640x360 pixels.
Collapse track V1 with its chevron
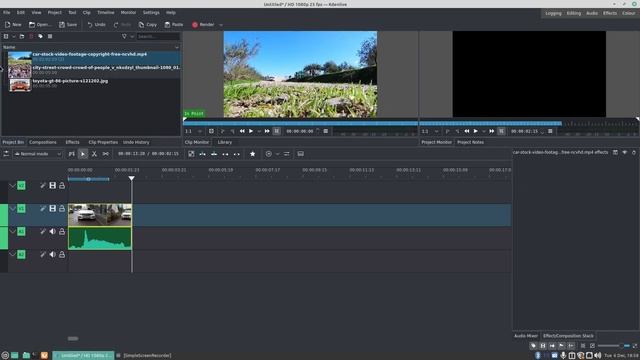[12, 209]
